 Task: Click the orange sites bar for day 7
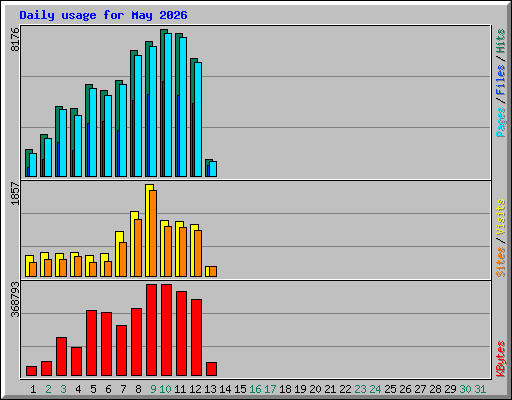[123, 259]
